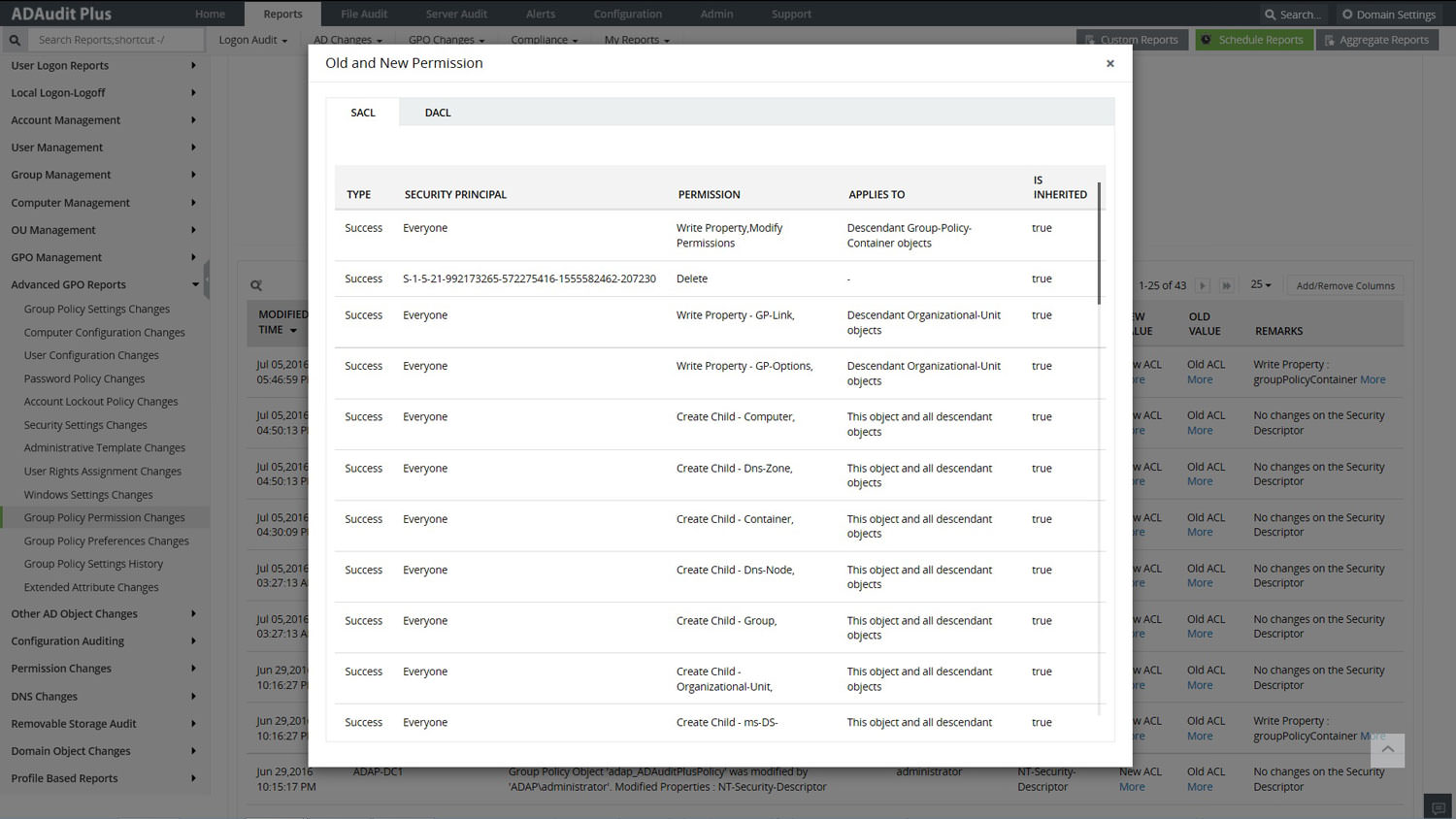Open Password Policy Changes report
1456x819 pixels.
[x=84, y=378]
